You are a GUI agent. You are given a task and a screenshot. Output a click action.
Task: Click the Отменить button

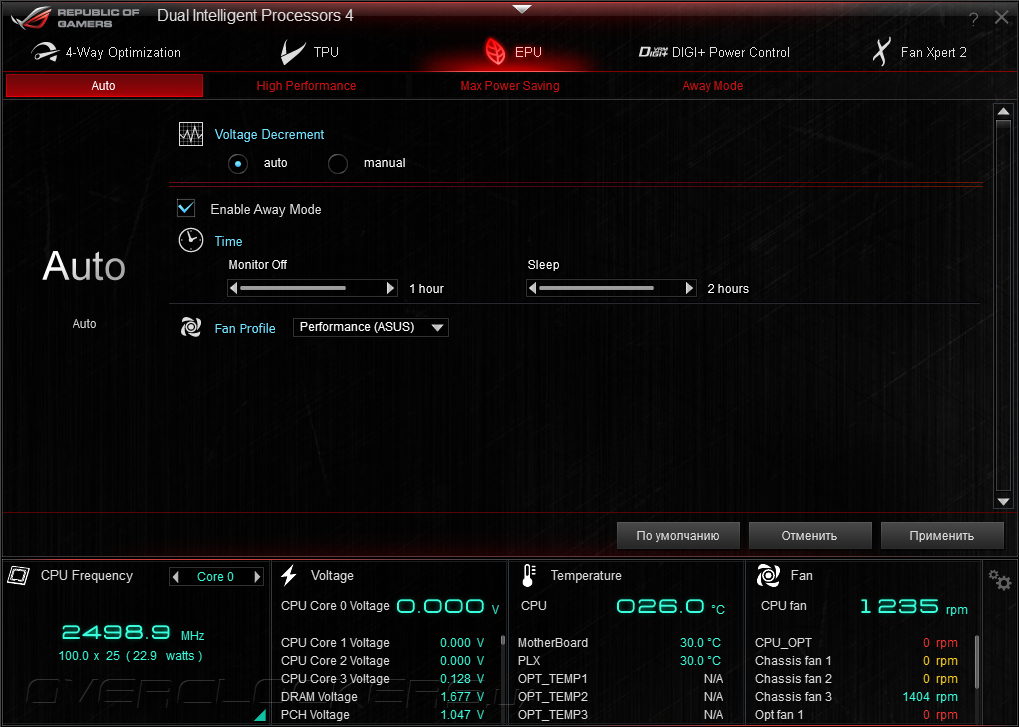point(809,535)
